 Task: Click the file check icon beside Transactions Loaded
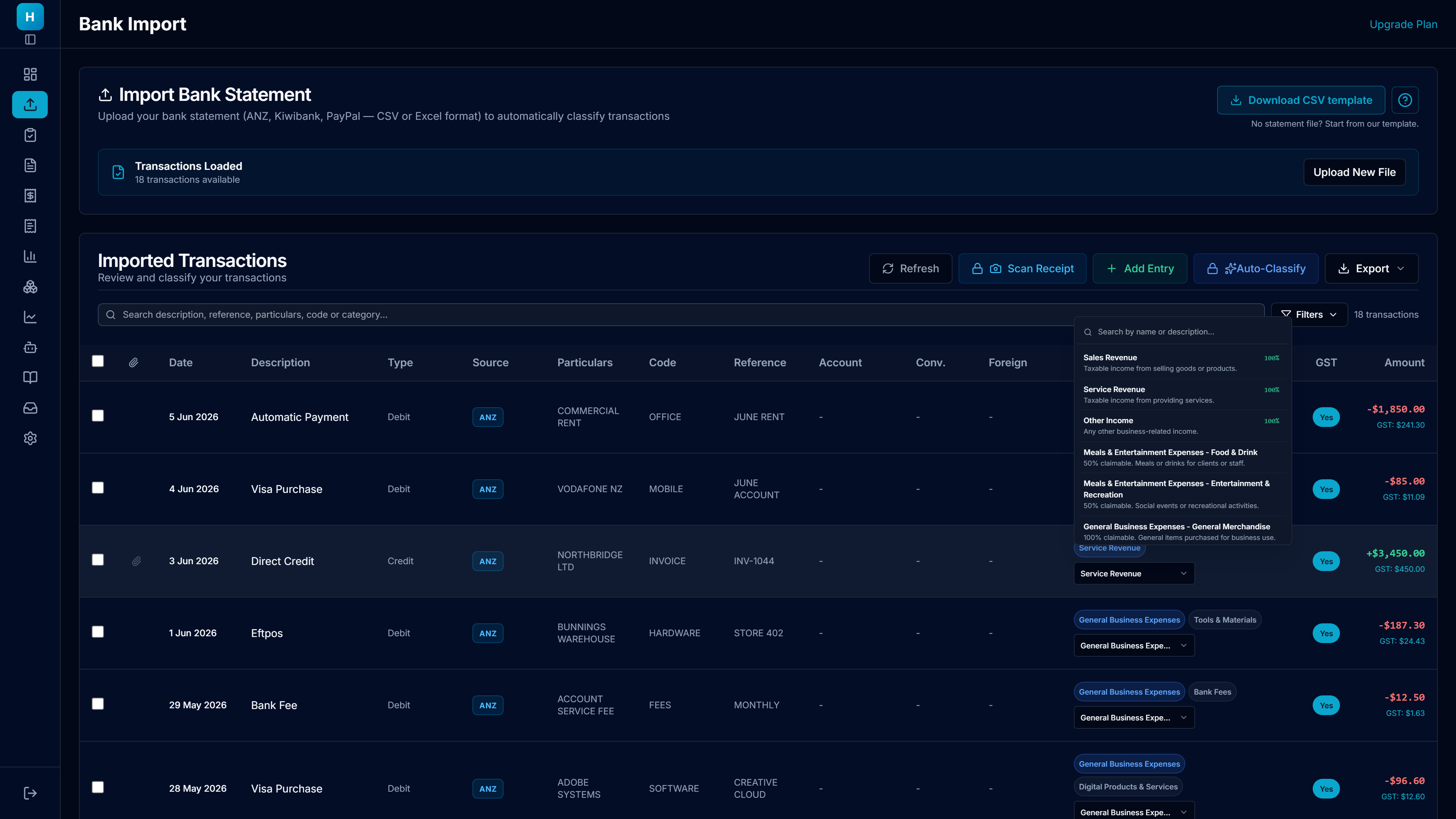click(118, 172)
